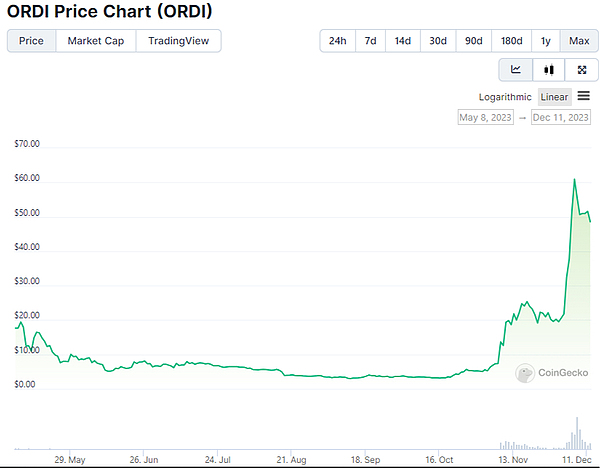Open the TradingView tab

[x=178, y=41]
